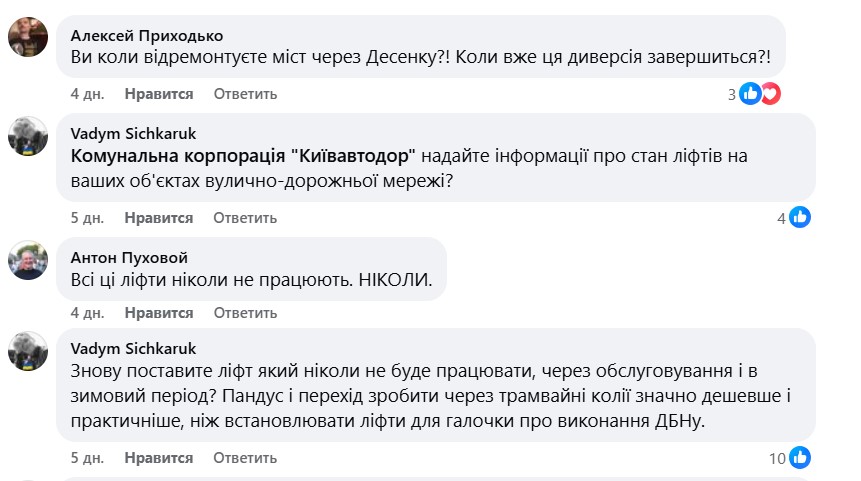Open the like reaction icon showing 10
861x481 pixels.
pos(799,458)
